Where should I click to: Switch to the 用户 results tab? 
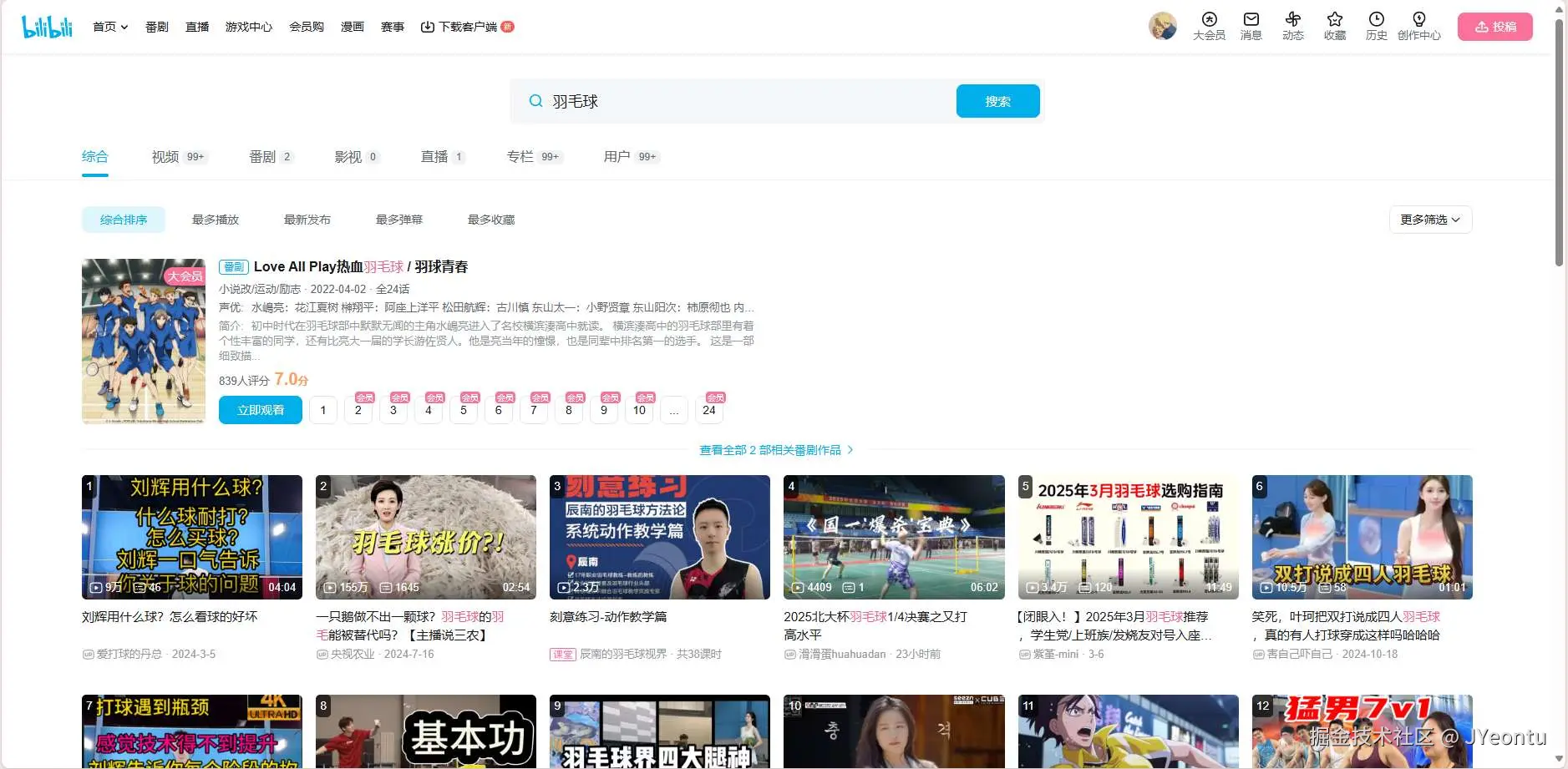632,157
